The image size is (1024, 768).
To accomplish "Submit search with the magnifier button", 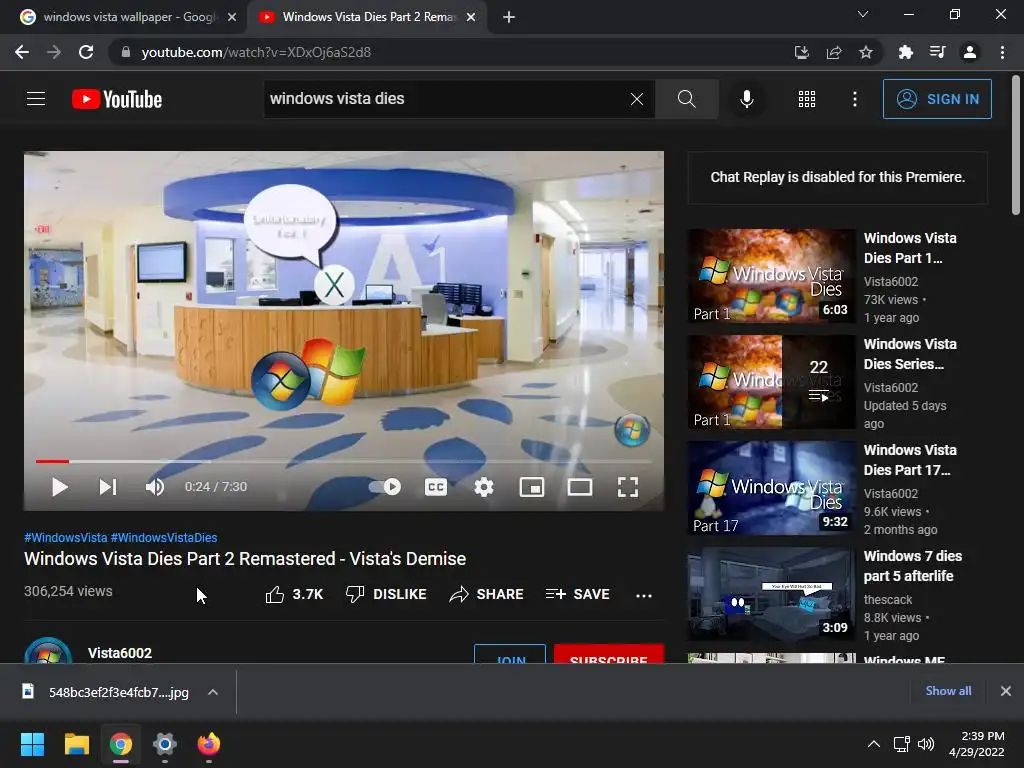I will click(686, 99).
